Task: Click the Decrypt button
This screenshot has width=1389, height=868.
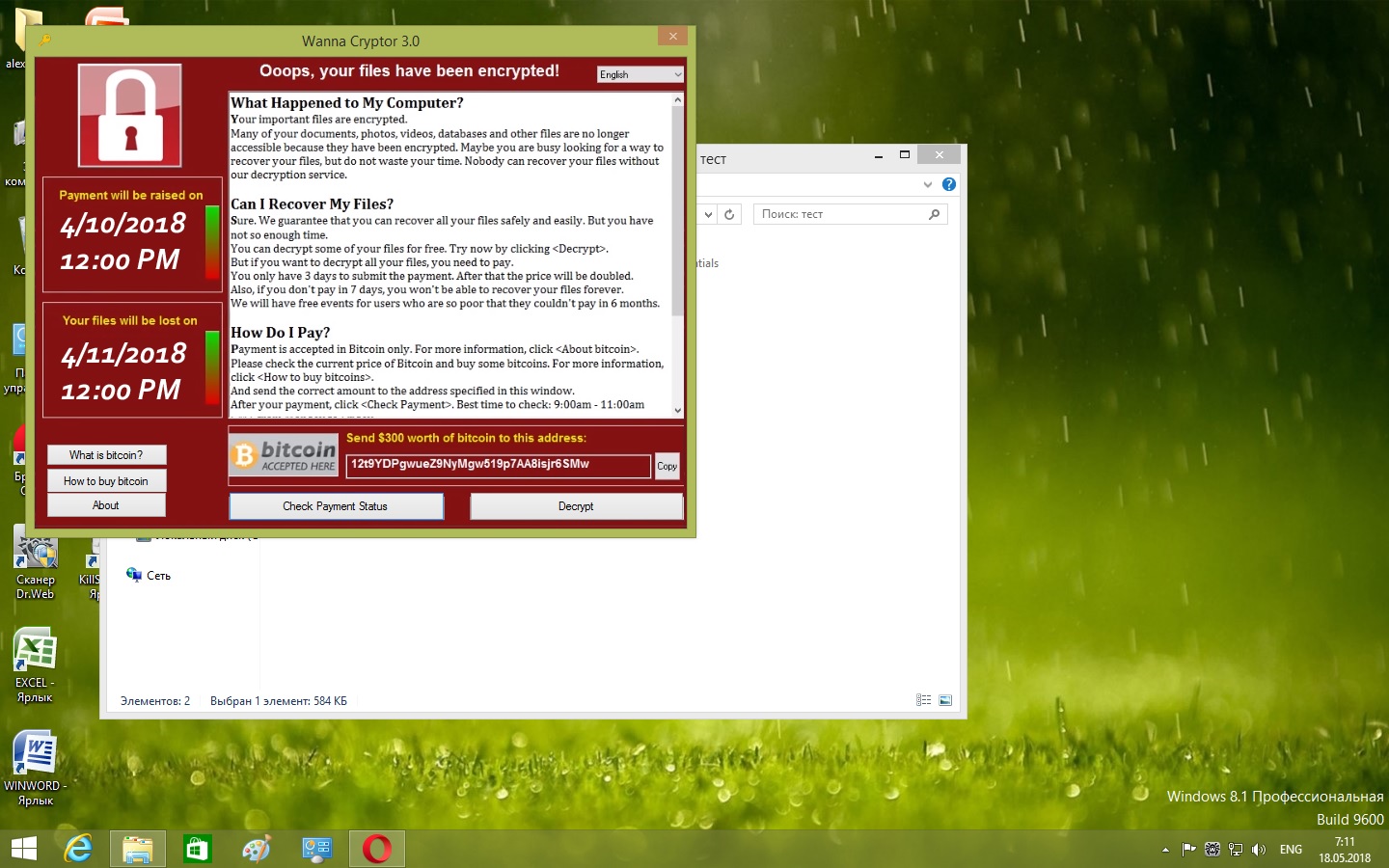Action: tap(576, 506)
